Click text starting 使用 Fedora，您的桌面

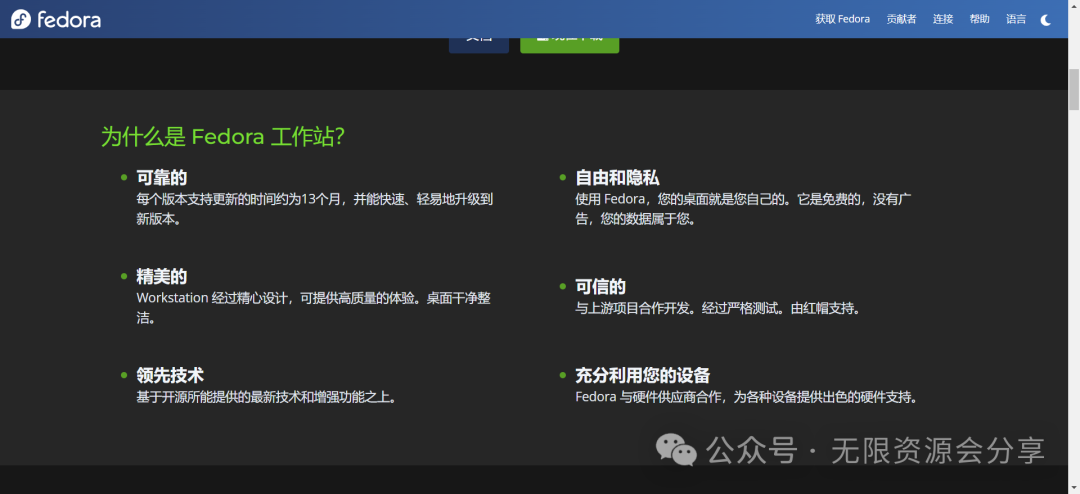744,209
